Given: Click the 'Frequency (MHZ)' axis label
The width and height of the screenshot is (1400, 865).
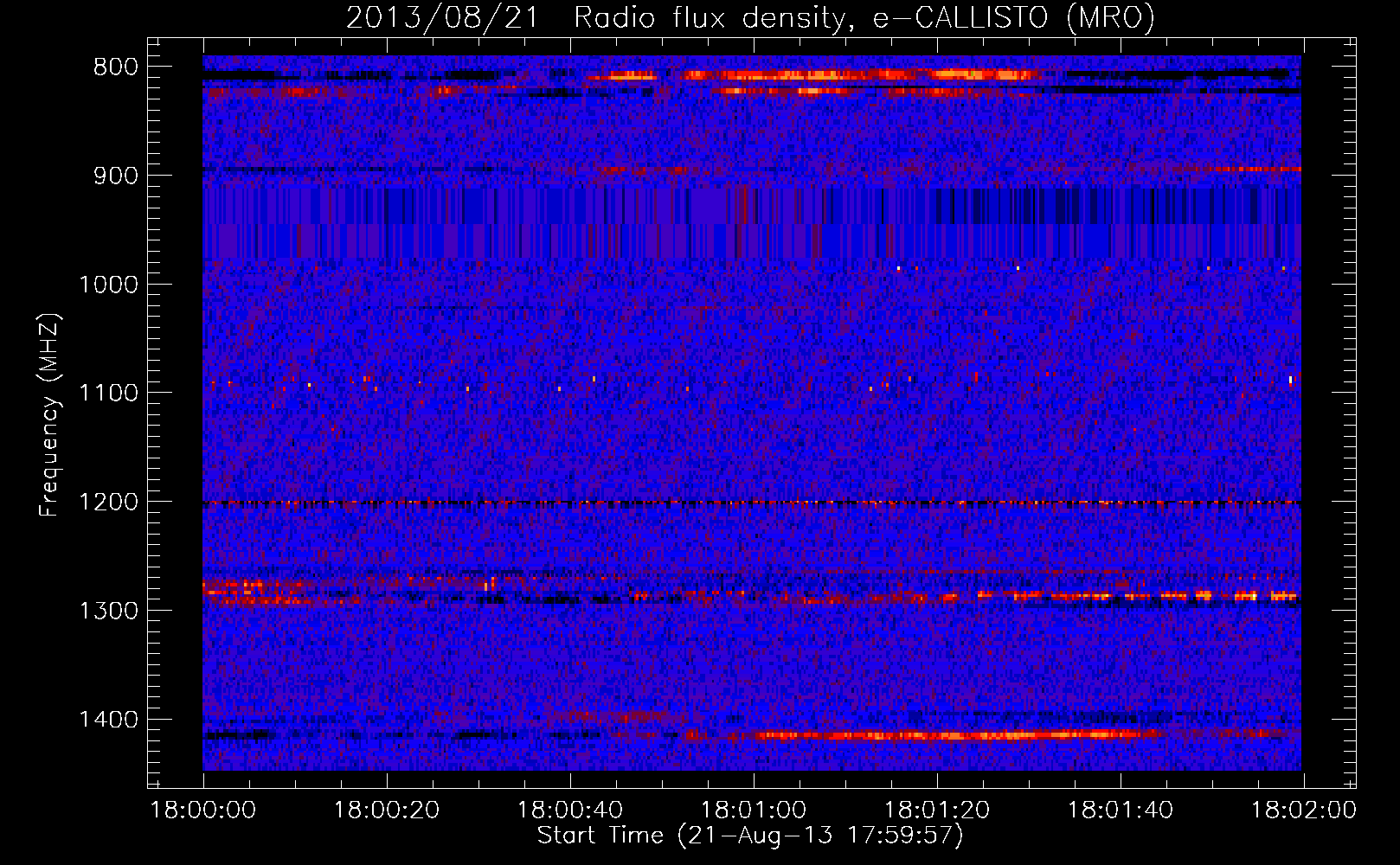Looking at the screenshot, I should pyautogui.click(x=49, y=415).
